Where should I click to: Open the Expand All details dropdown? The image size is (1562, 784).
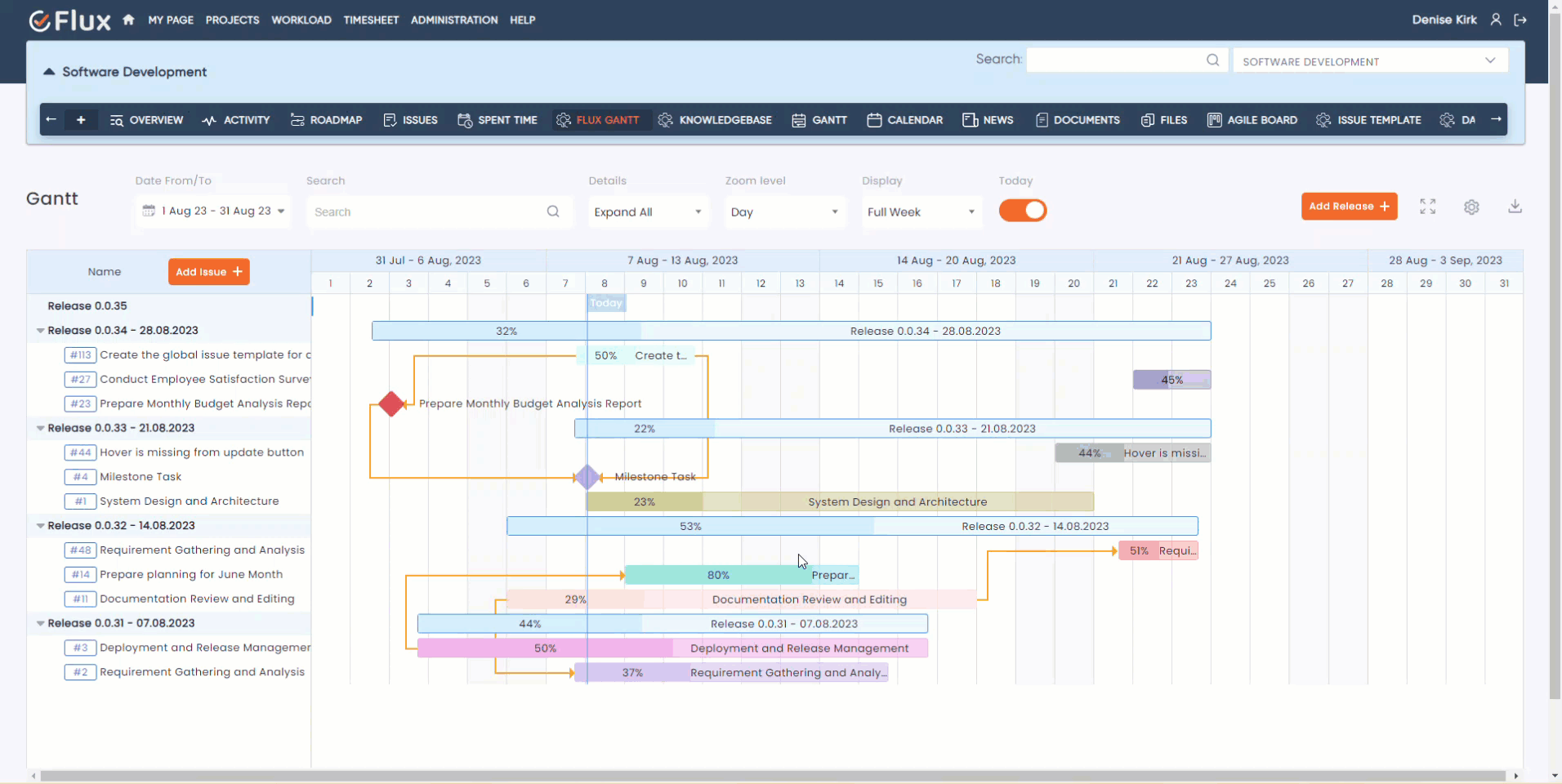click(x=647, y=212)
